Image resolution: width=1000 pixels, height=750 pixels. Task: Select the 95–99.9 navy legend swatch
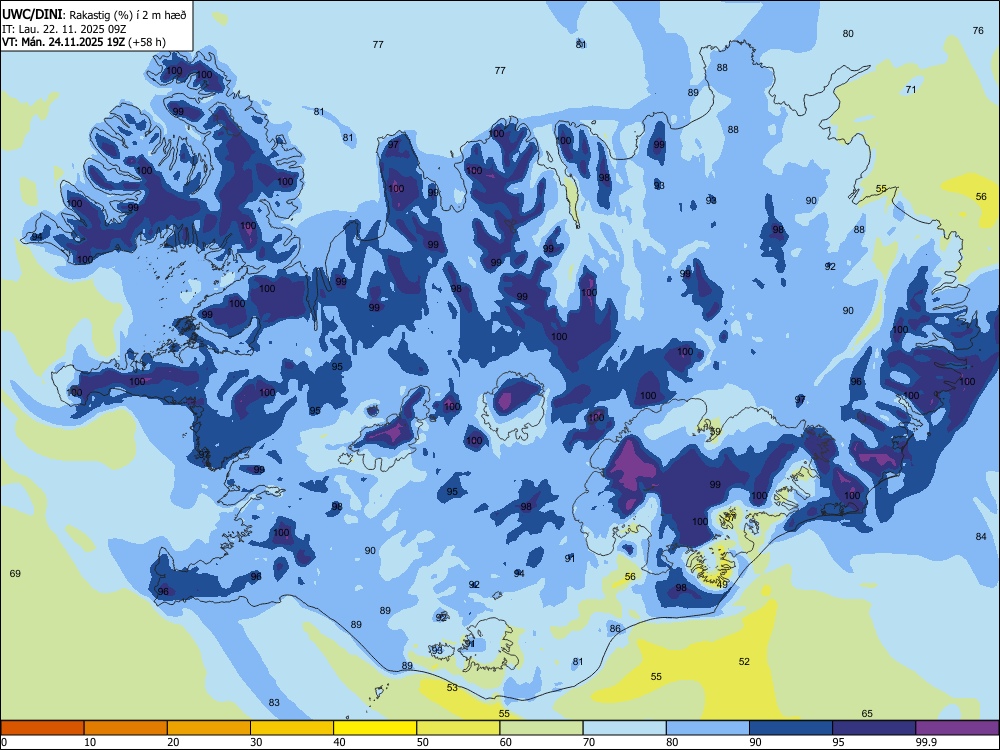(874, 728)
